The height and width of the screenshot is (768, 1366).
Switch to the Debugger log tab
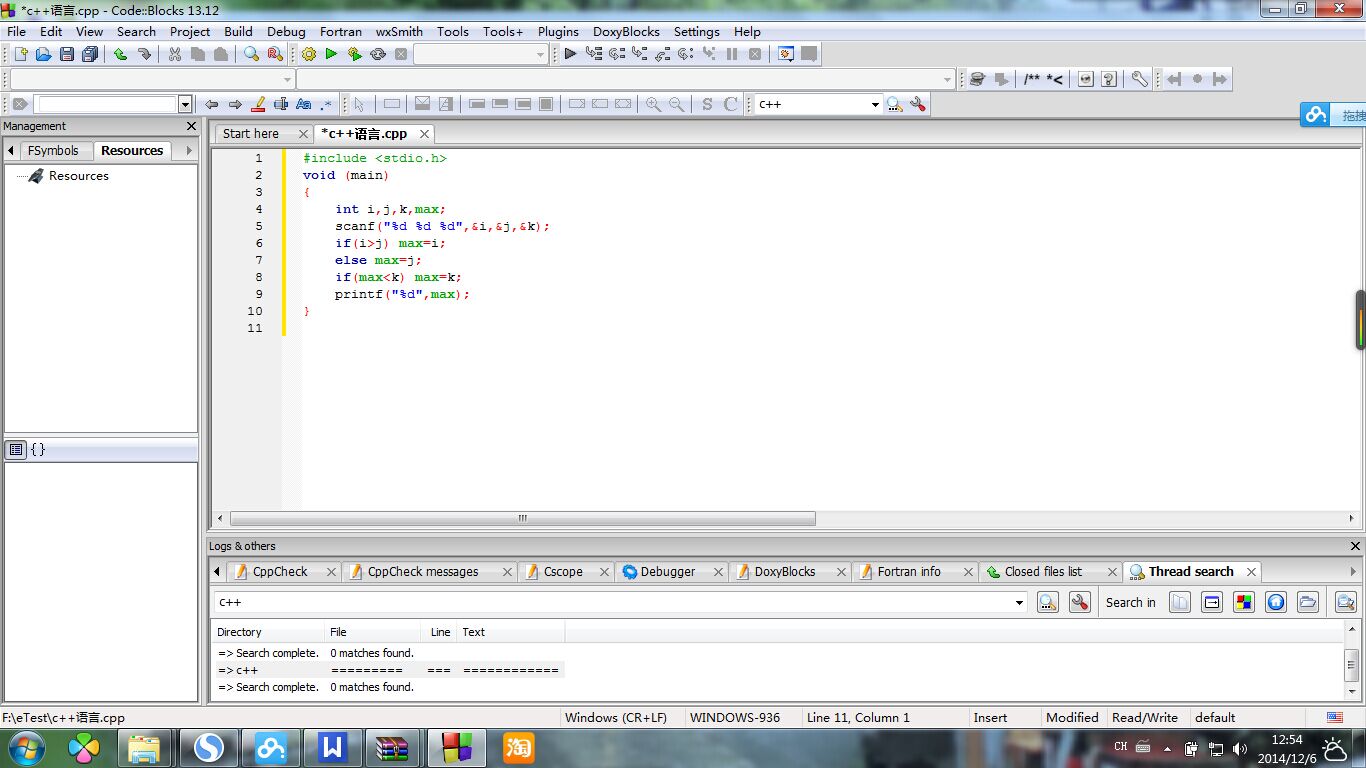[x=667, y=572]
